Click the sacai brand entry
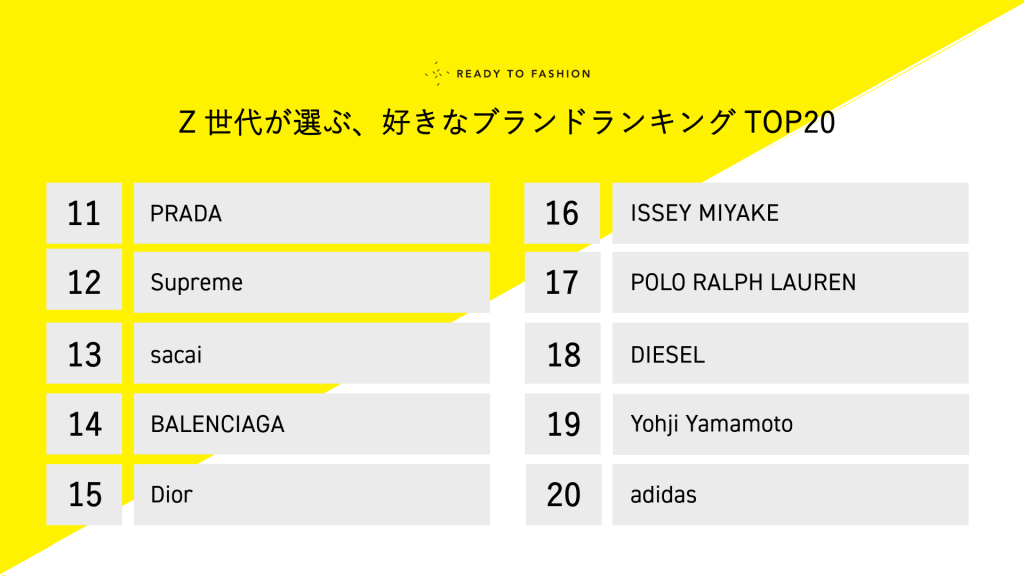Screen dimensions: 1024x576 click(x=311, y=353)
